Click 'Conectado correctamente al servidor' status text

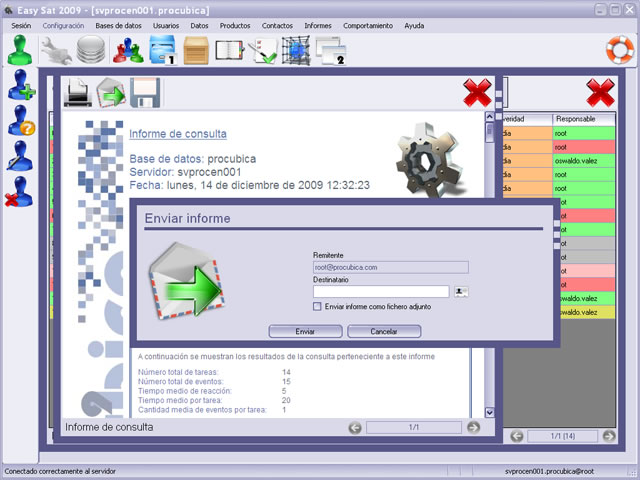[60, 471]
